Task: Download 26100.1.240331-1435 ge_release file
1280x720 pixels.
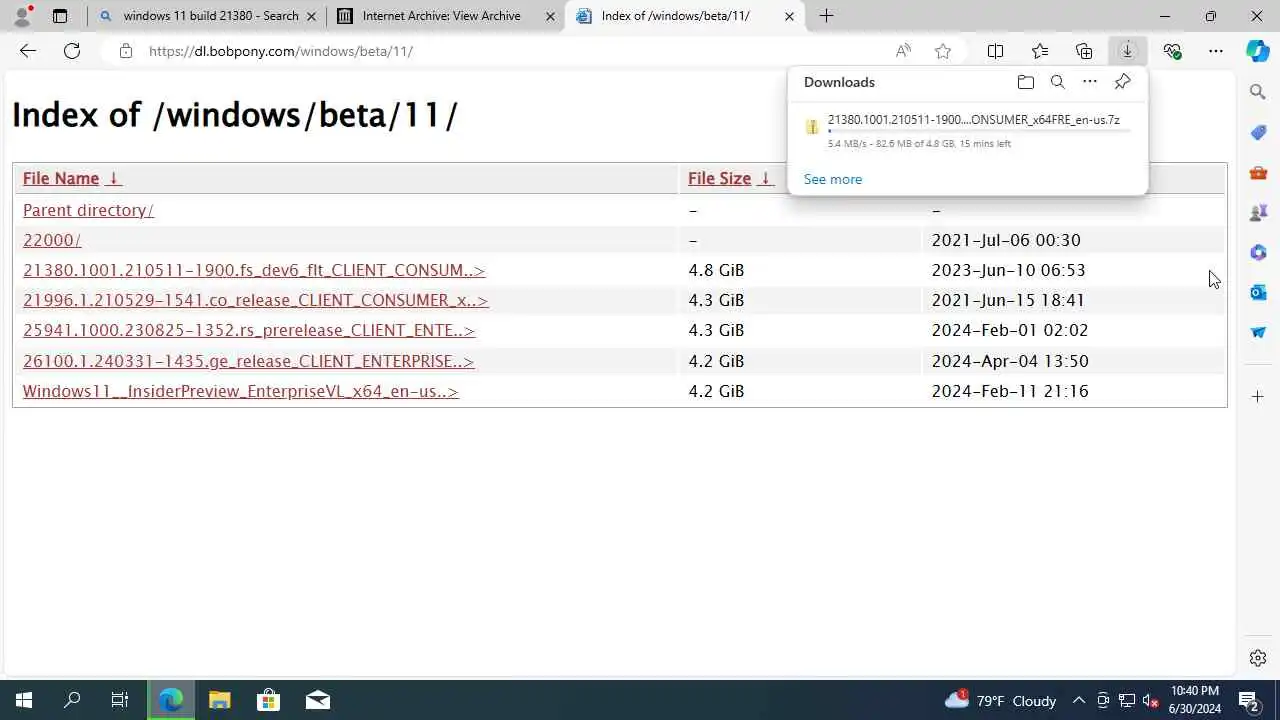Action: point(248,361)
